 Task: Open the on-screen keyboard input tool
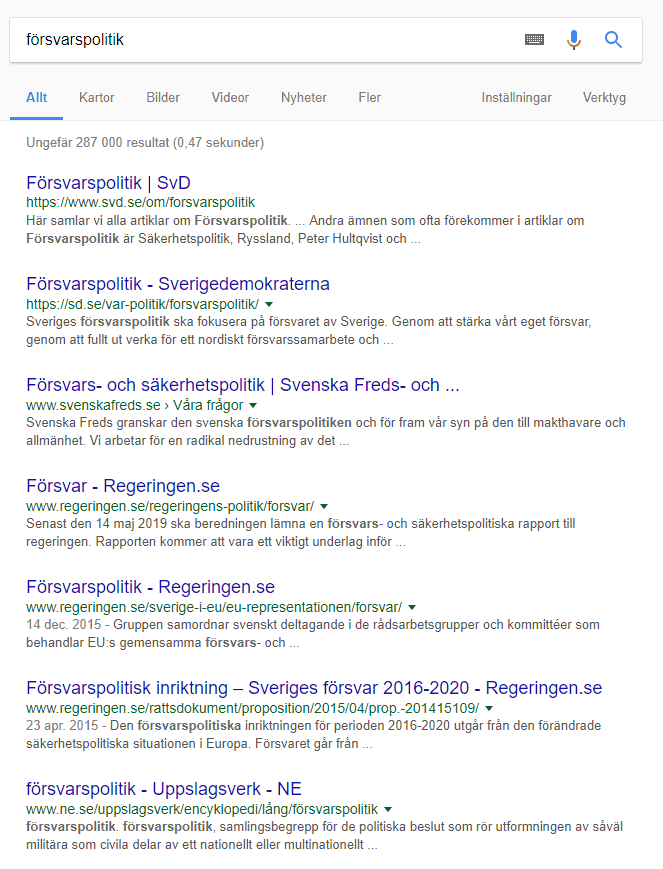(534, 40)
